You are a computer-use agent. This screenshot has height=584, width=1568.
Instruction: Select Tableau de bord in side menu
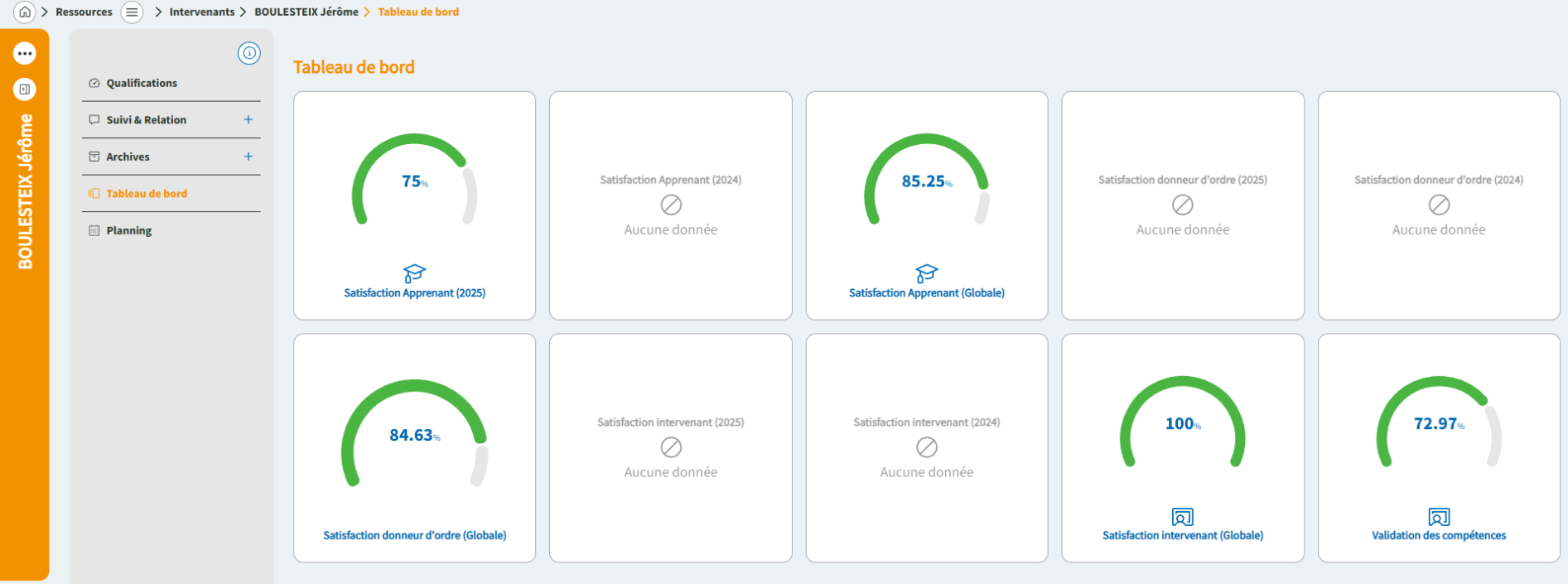tap(147, 194)
